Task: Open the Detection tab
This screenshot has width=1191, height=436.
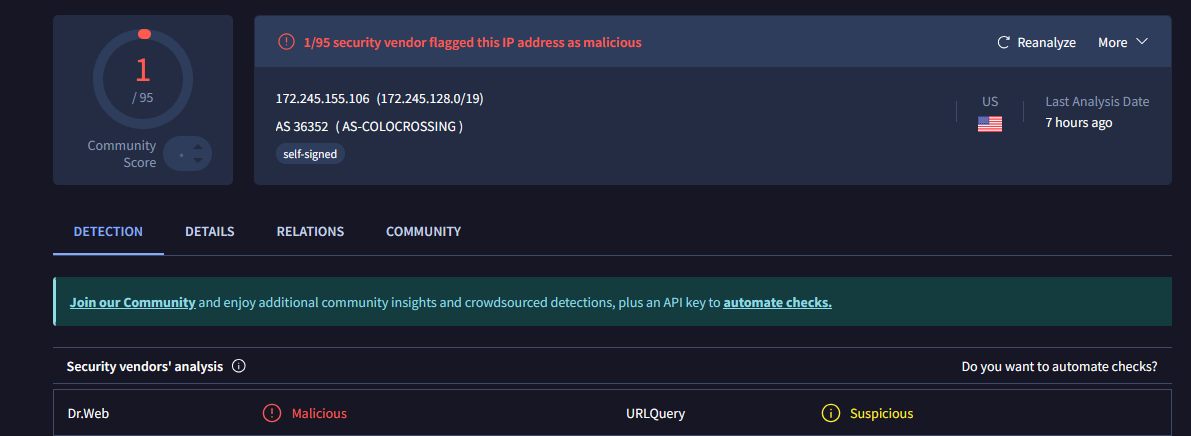Action: (x=108, y=231)
